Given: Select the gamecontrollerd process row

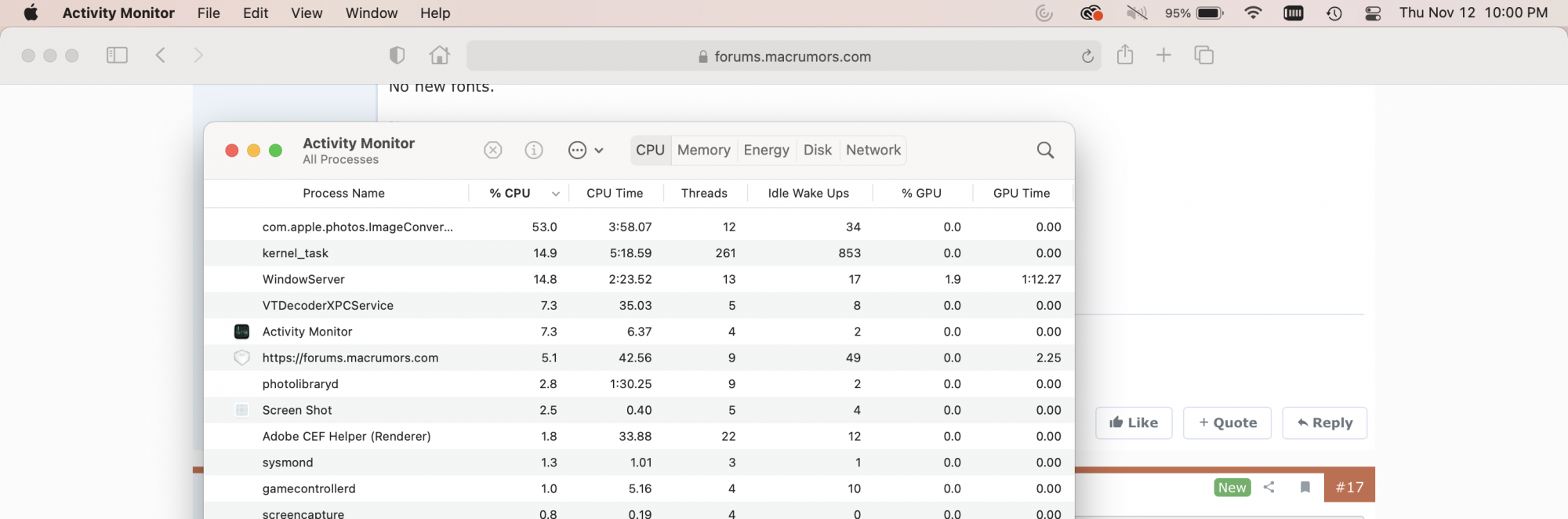Looking at the screenshot, I should pyautogui.click(x=639, y=488).
